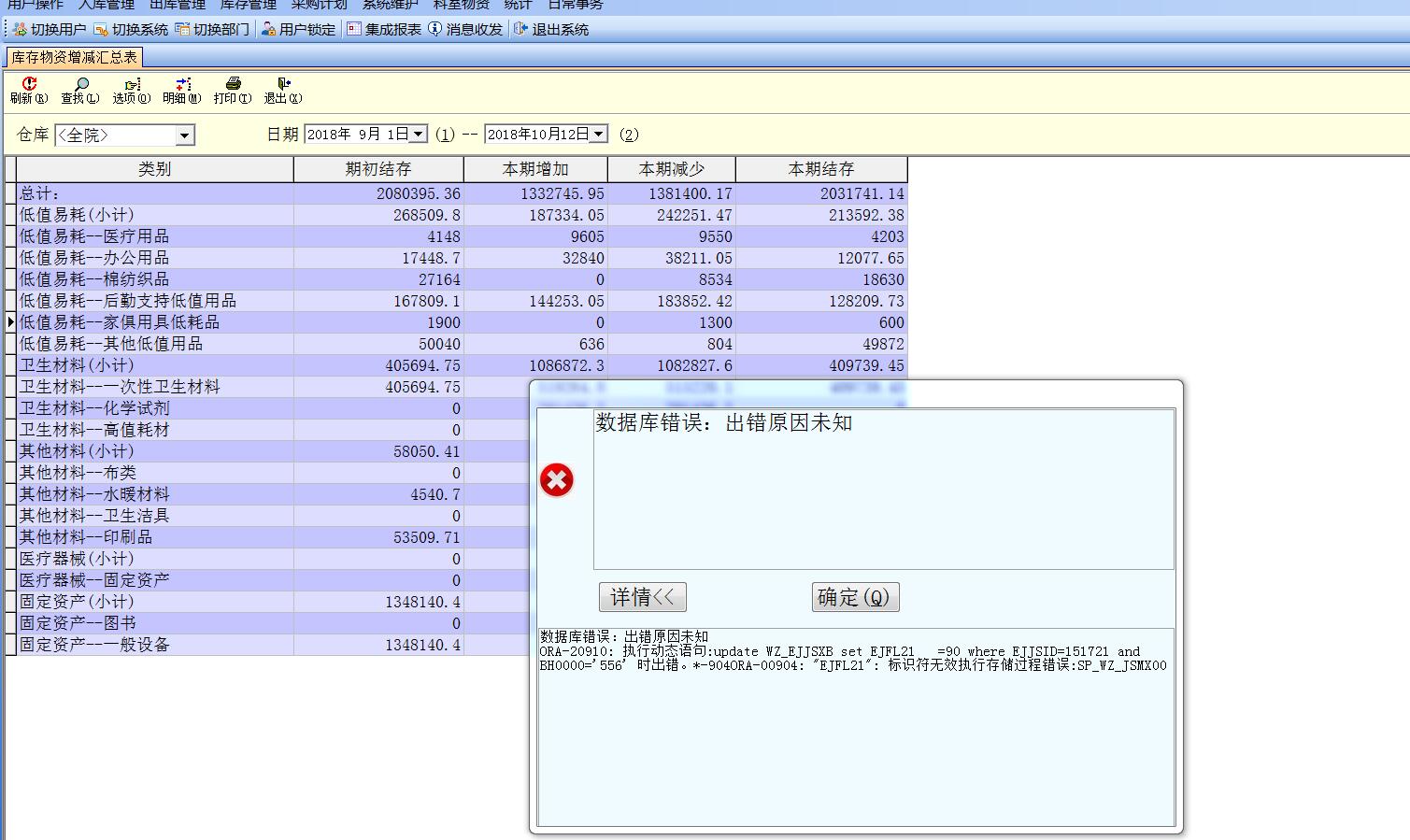
Task: Open the 库存管理 menu
Action: (249, 5)
